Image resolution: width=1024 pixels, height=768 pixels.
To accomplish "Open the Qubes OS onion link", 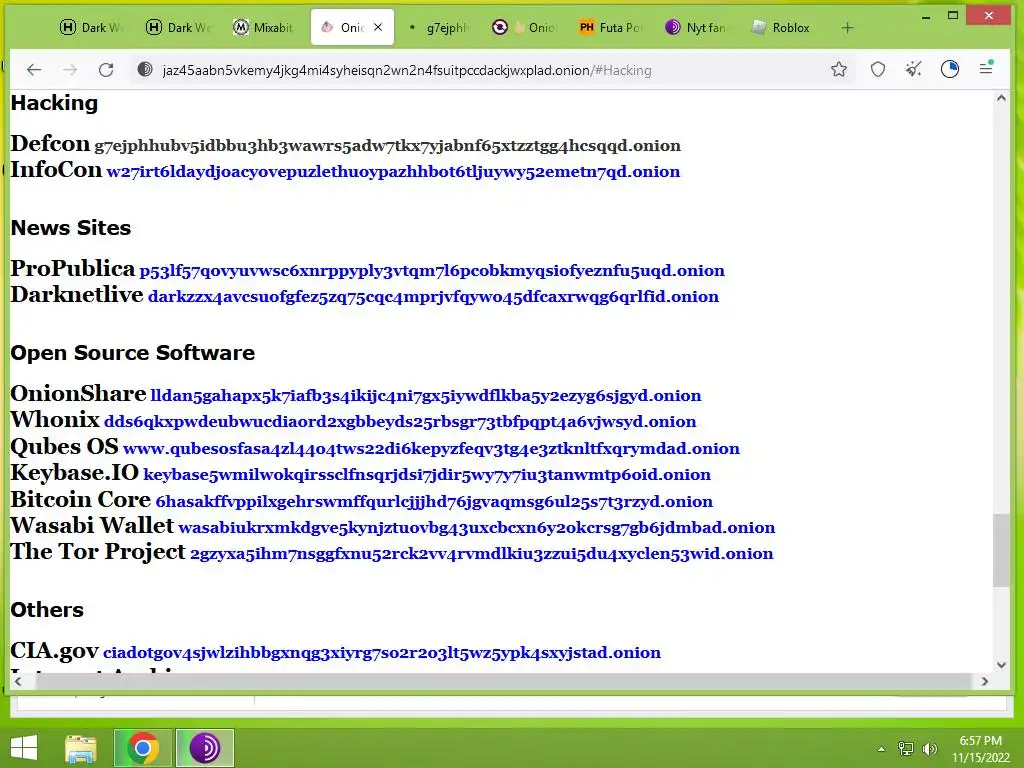I will point(431,449).
